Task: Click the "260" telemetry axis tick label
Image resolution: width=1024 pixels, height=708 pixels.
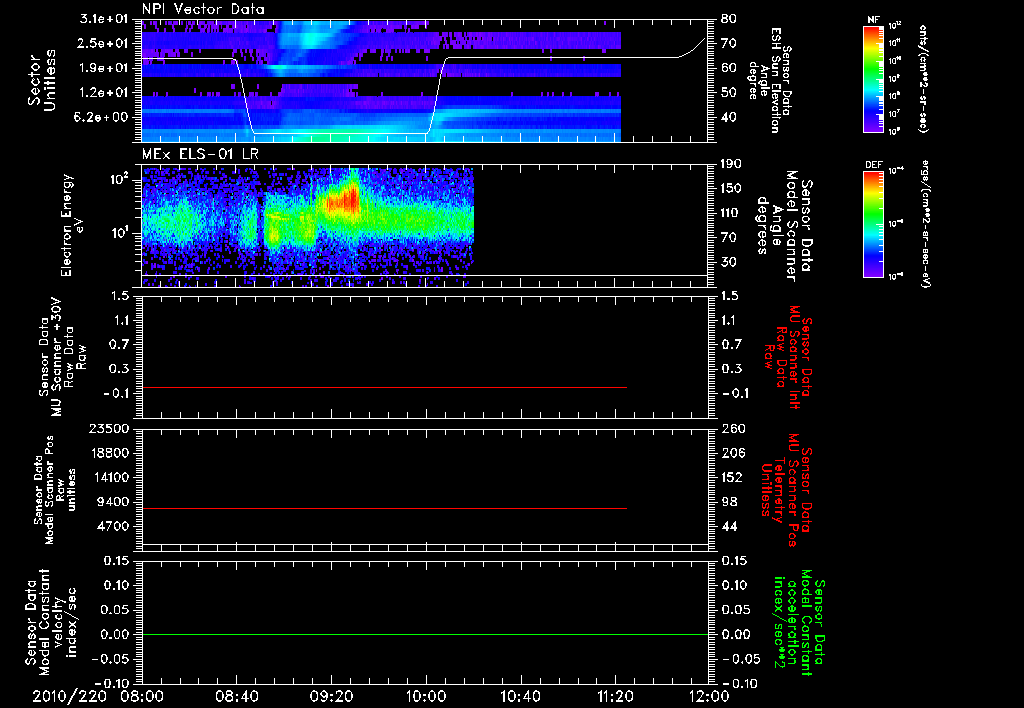Action: point(731,429)
